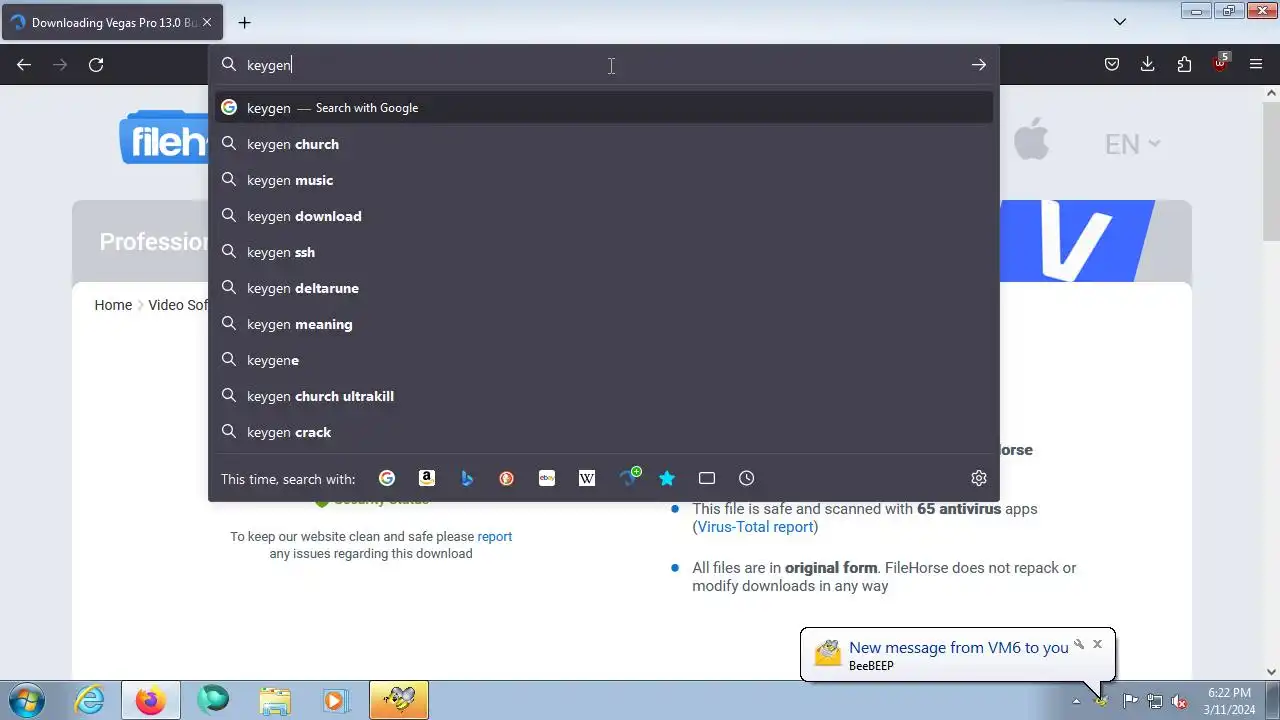The image size is (1280, 720).
Task: Choose 'keygen deltarune' suggestion
Action: [604, 288]
